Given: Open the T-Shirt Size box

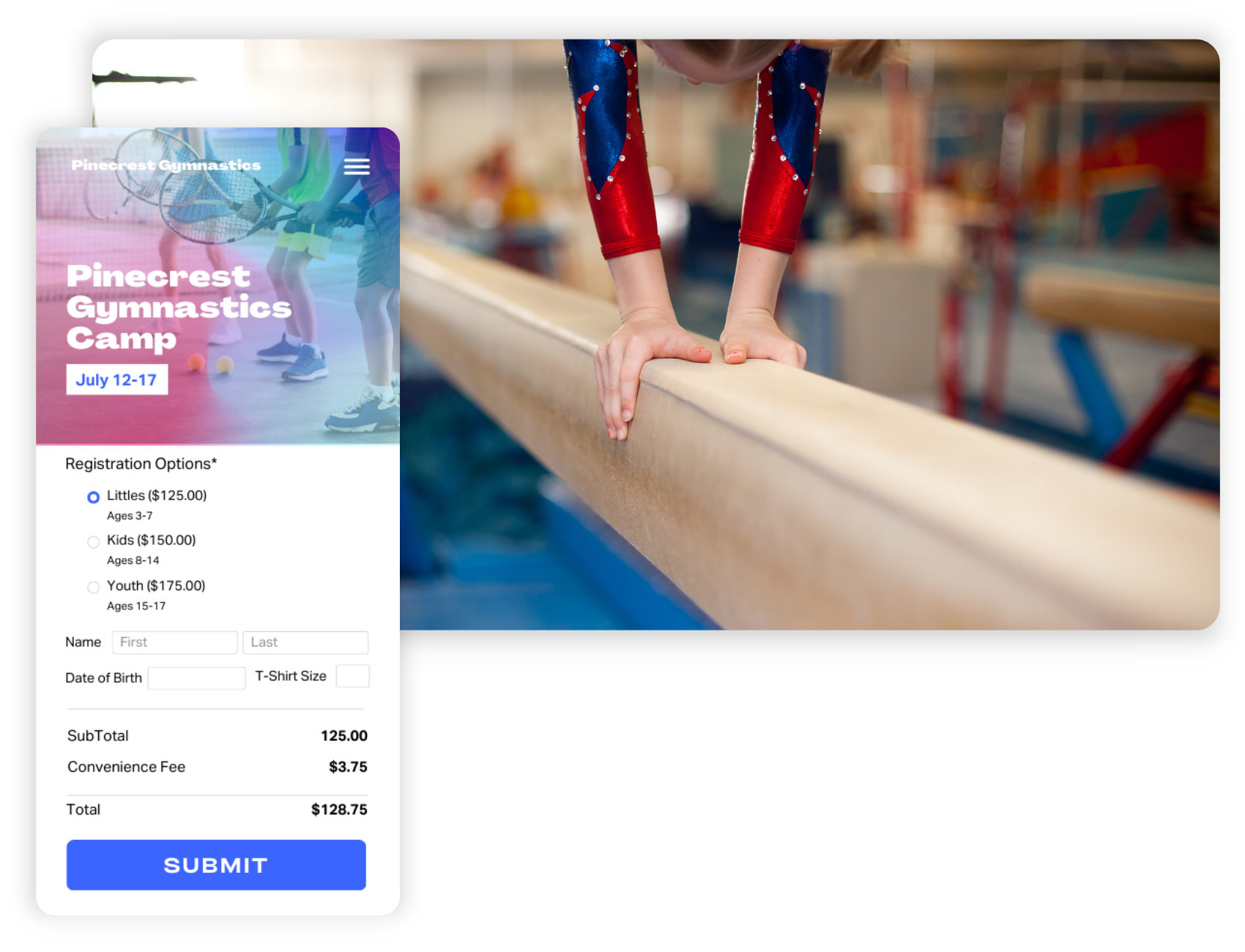Looking at the screenshot, I should [x=352, y=676].
